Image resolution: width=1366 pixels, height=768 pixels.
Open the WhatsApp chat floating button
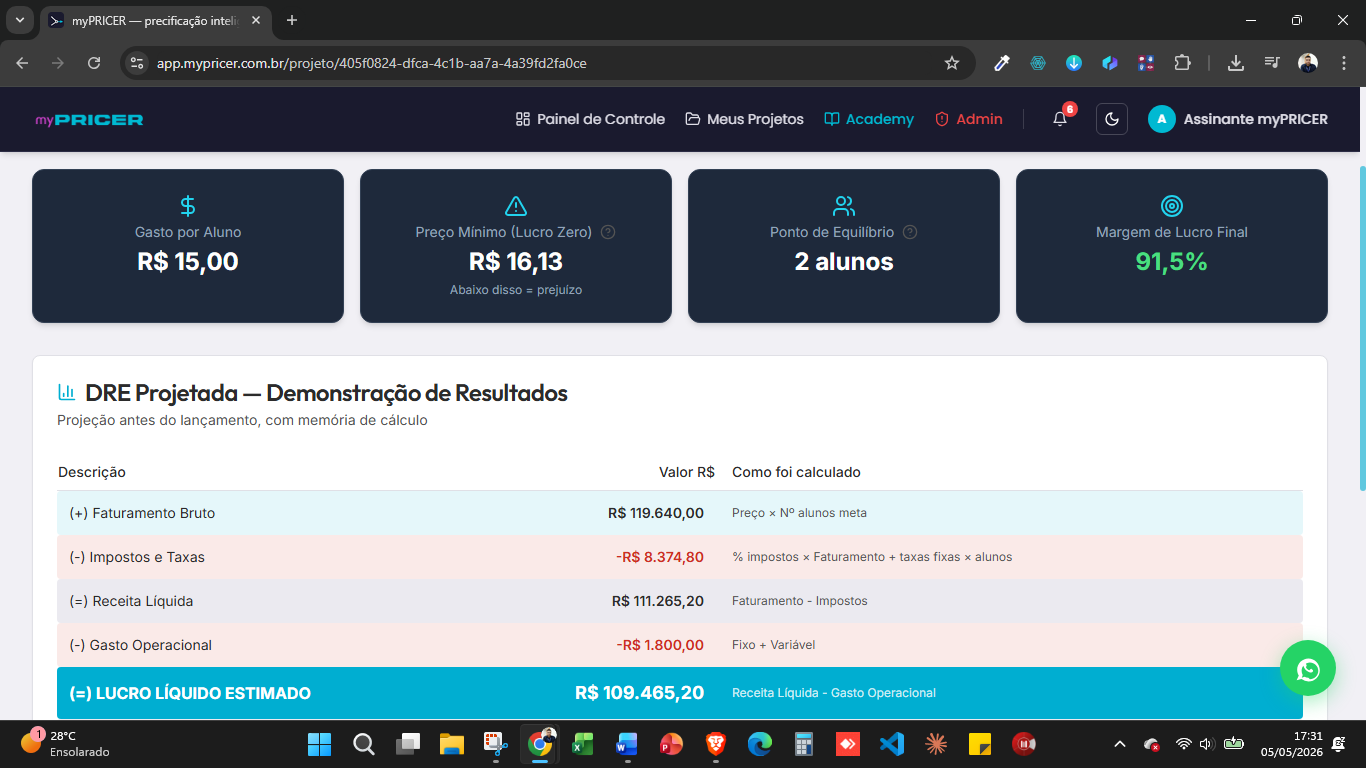[x=1308, y=668]
